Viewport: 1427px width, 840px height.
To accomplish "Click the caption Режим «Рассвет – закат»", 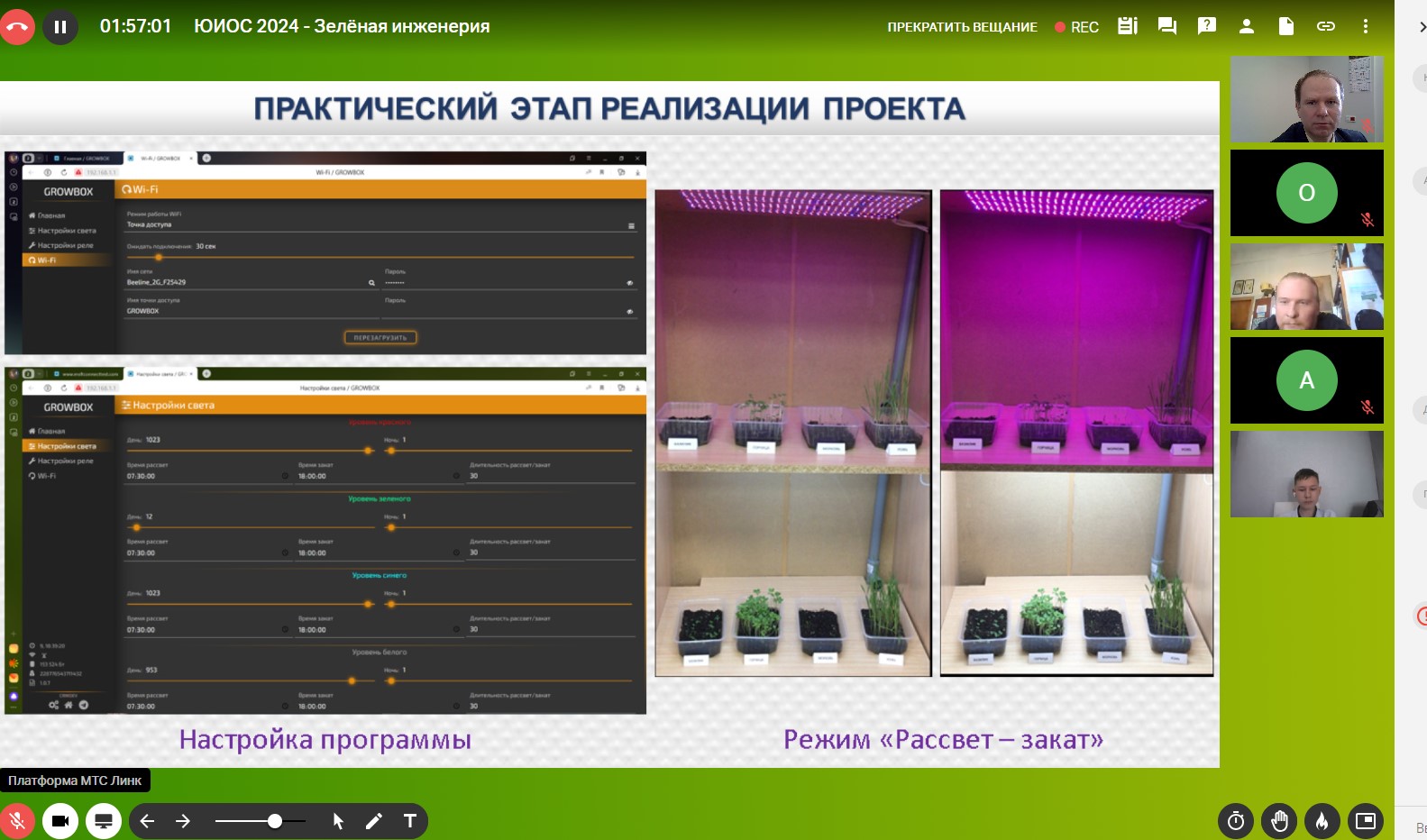I will pos(943,740).
